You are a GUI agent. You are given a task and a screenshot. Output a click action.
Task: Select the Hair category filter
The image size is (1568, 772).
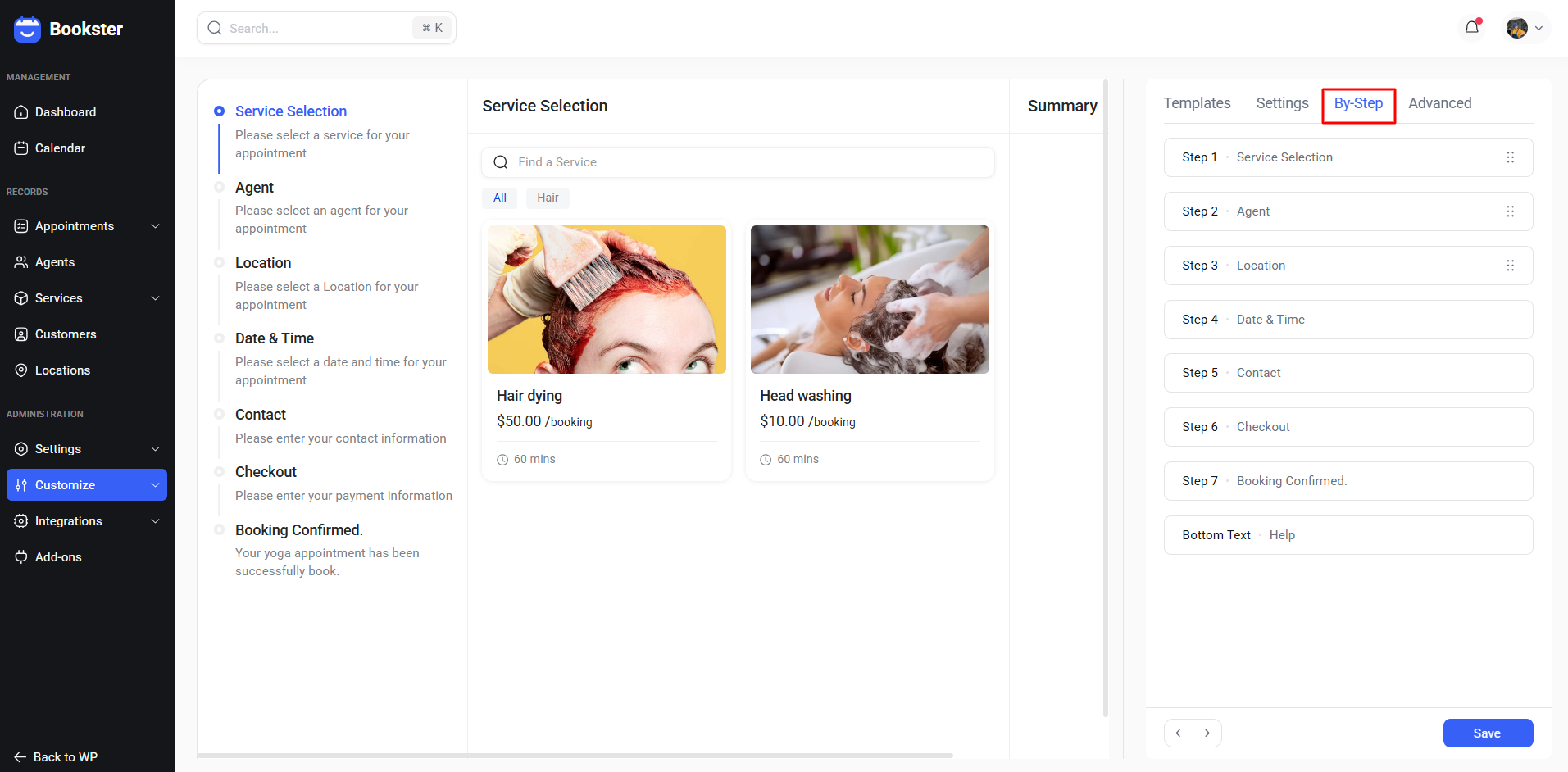coord(548,198)
